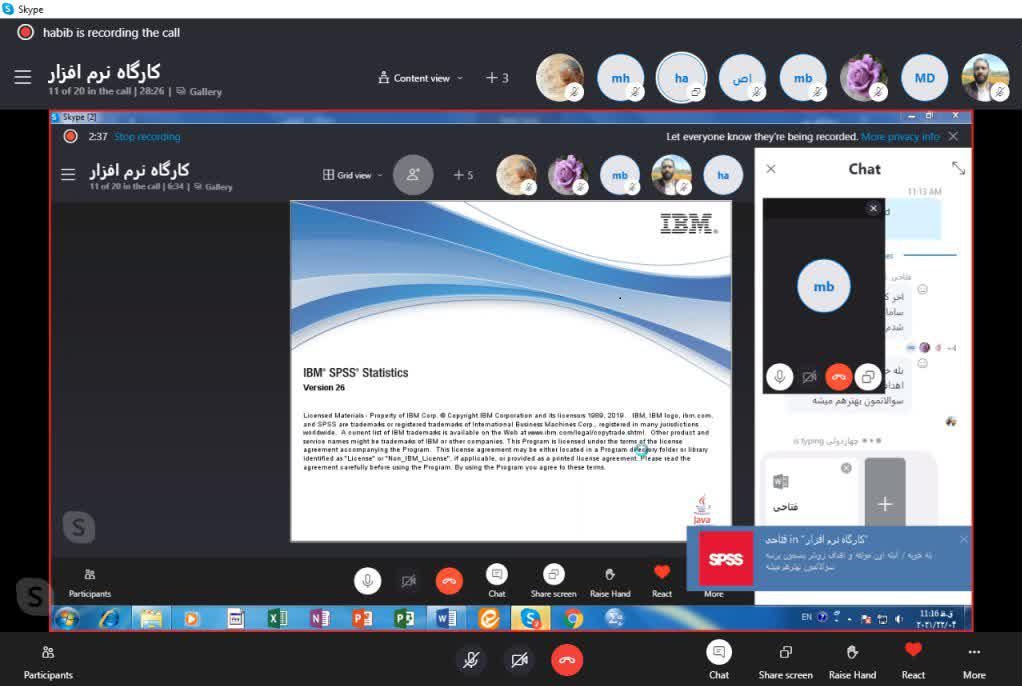Click the volume icon in shared system tray

899,619
